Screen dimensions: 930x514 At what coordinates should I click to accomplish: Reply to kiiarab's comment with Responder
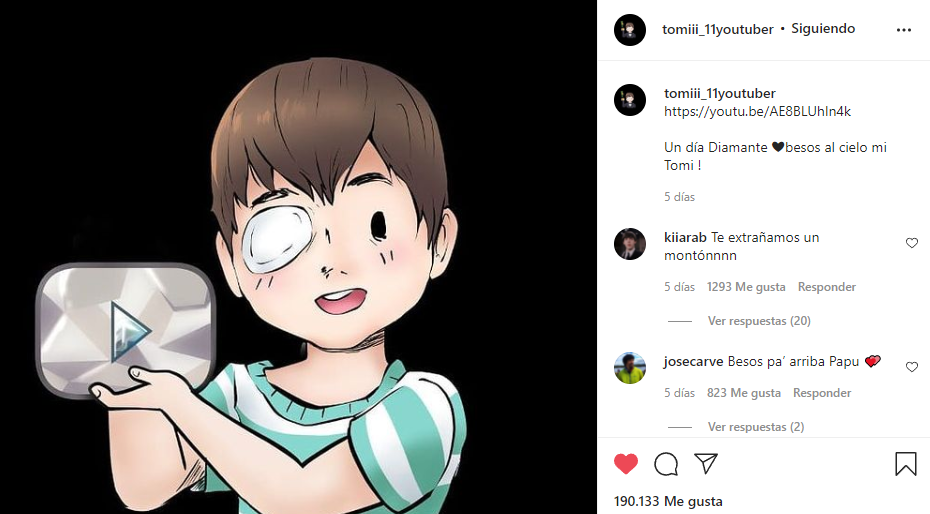pyautogui.click(x=826, y=287)
